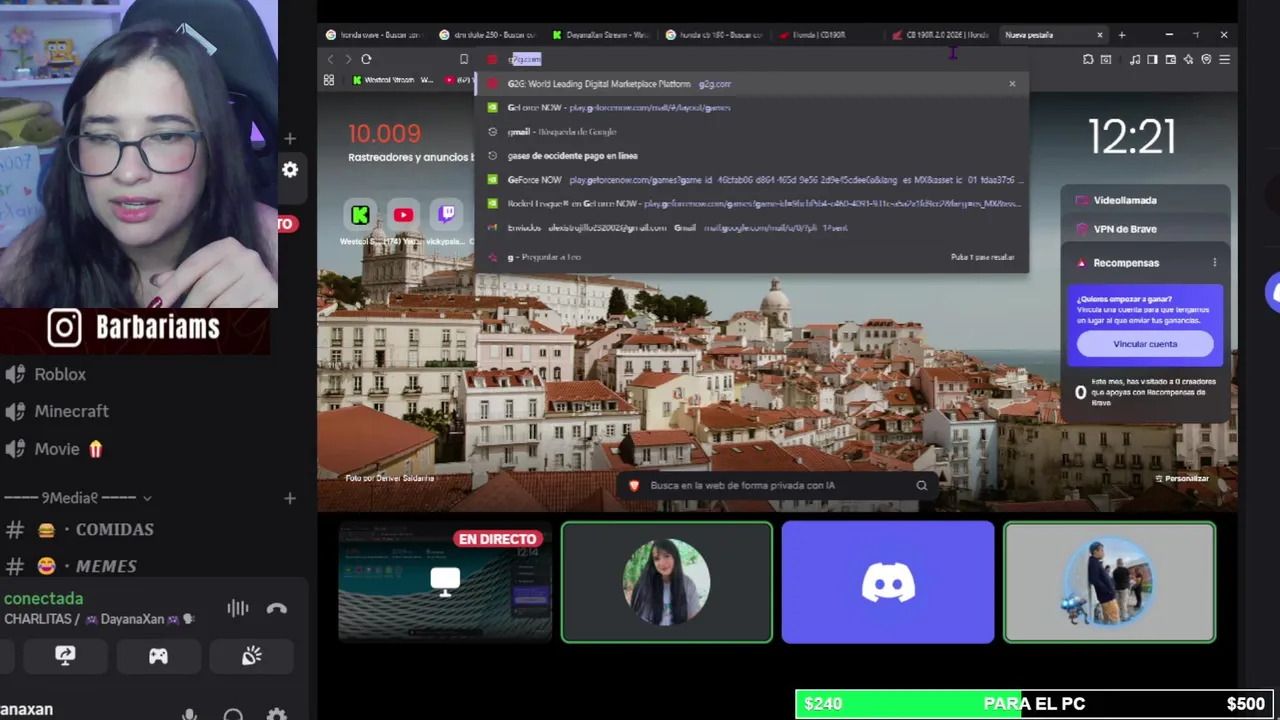Switch to the CB 190R 2.0 2026 tab
Viewport: 1280px width, 720px height.
click(x=940, y=35)
